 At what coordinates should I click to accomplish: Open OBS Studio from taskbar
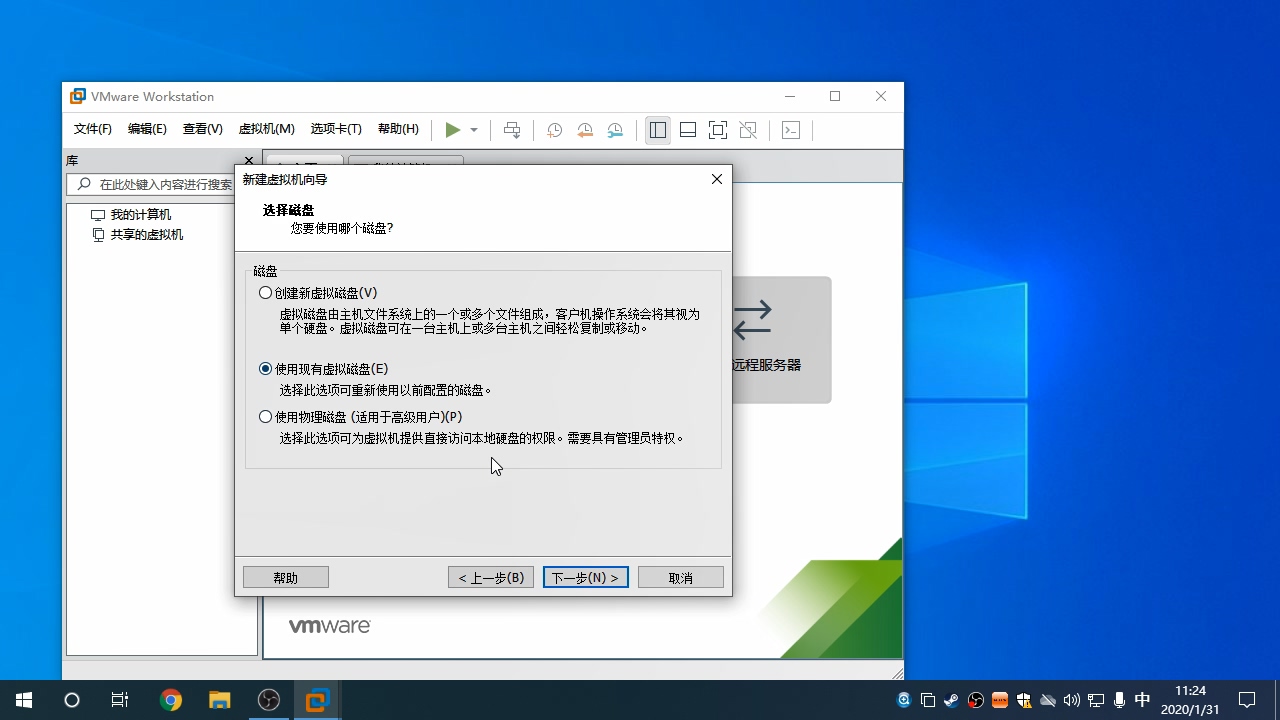tap(268, 700)
